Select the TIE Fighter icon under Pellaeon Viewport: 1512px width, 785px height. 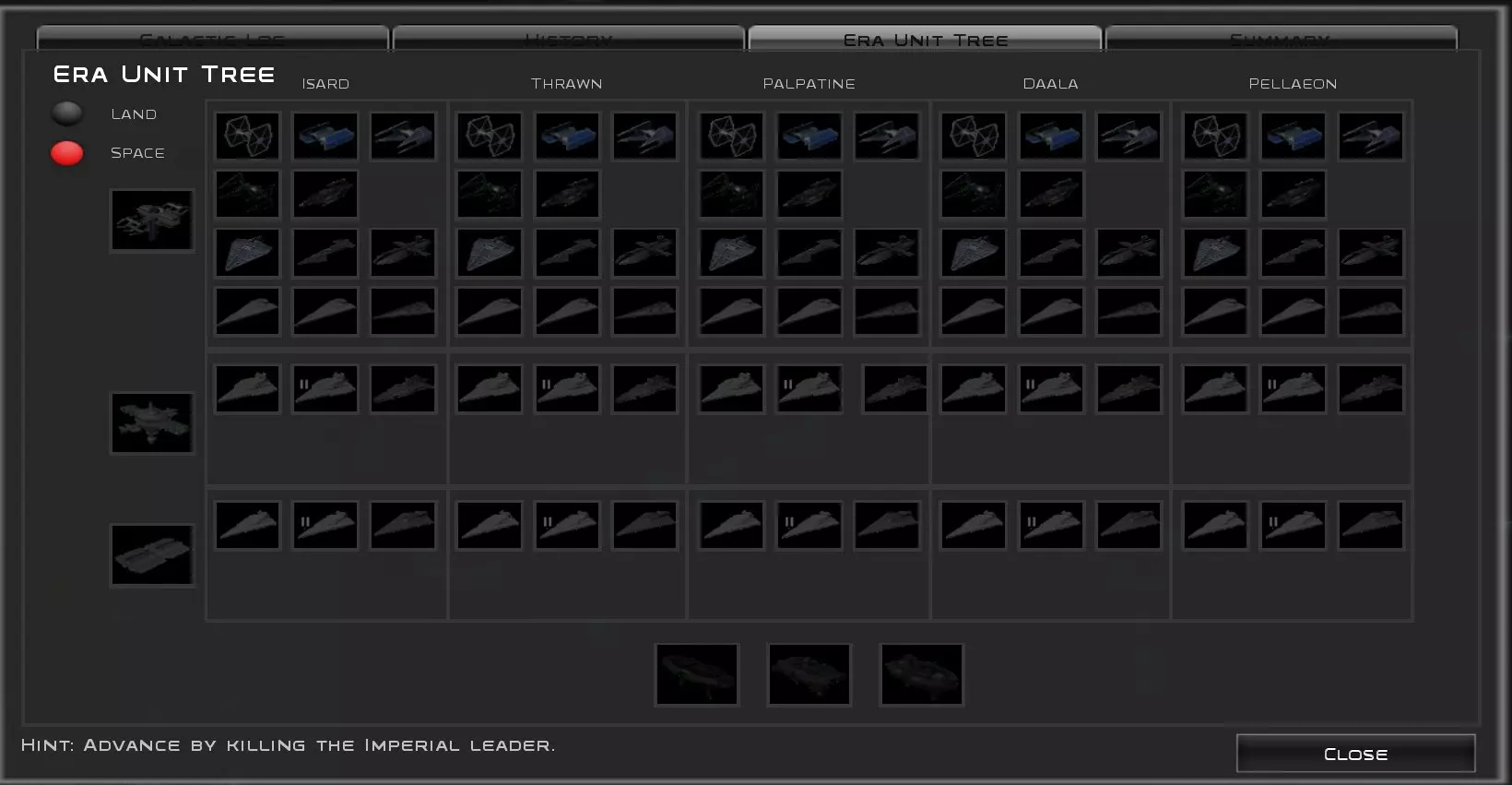pyautogui.click(x=1215, y=137)
